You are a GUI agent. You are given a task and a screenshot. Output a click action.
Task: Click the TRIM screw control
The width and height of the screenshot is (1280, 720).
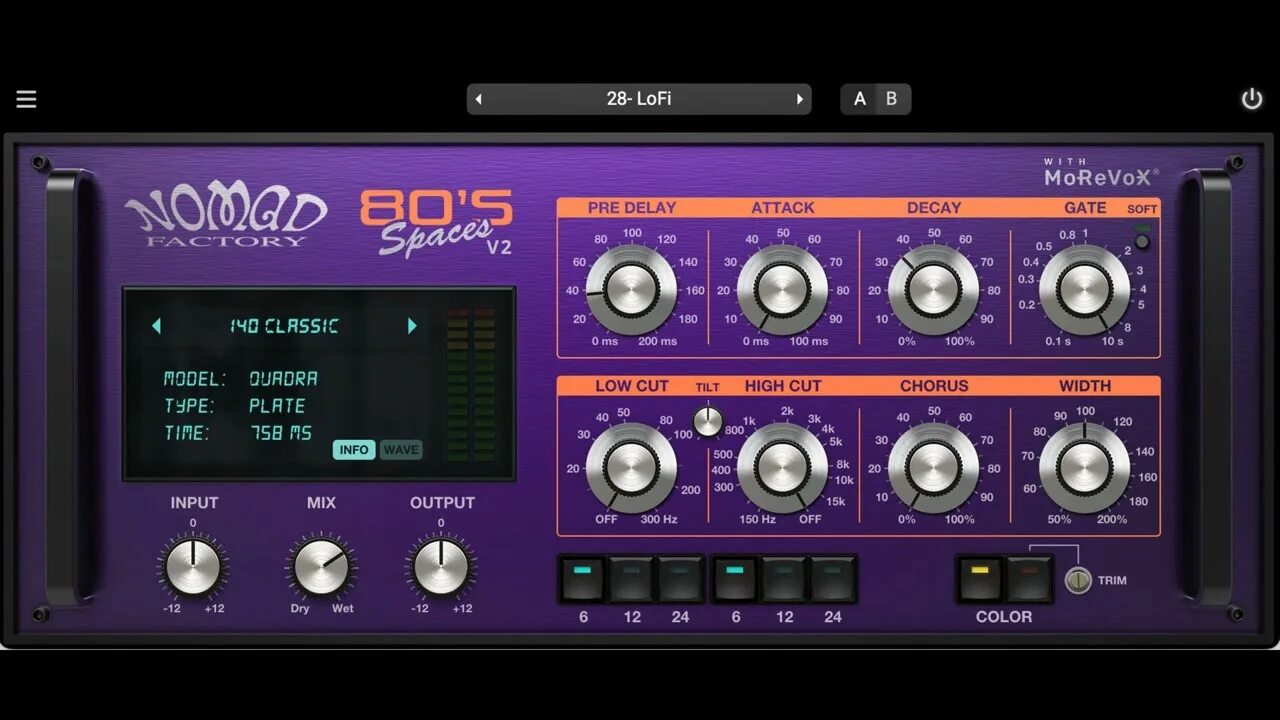click(1078, 580)
